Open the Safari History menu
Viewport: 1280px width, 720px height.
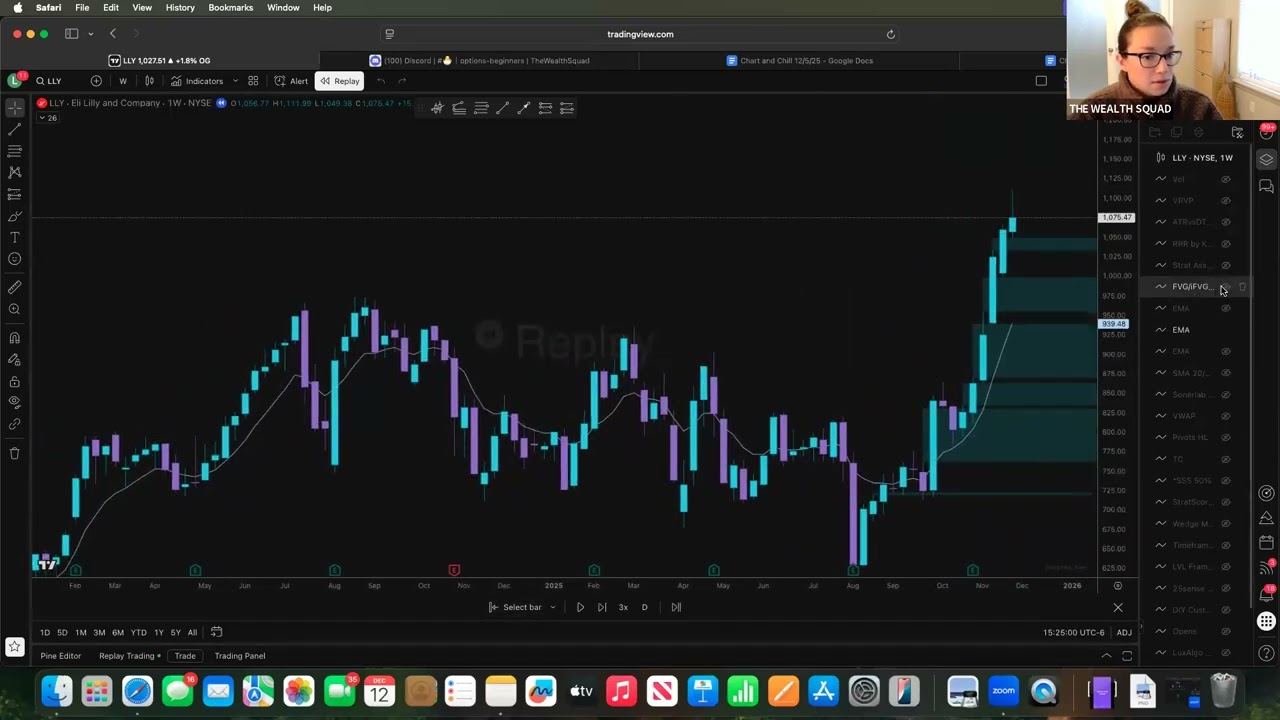[x=180, y=7]
